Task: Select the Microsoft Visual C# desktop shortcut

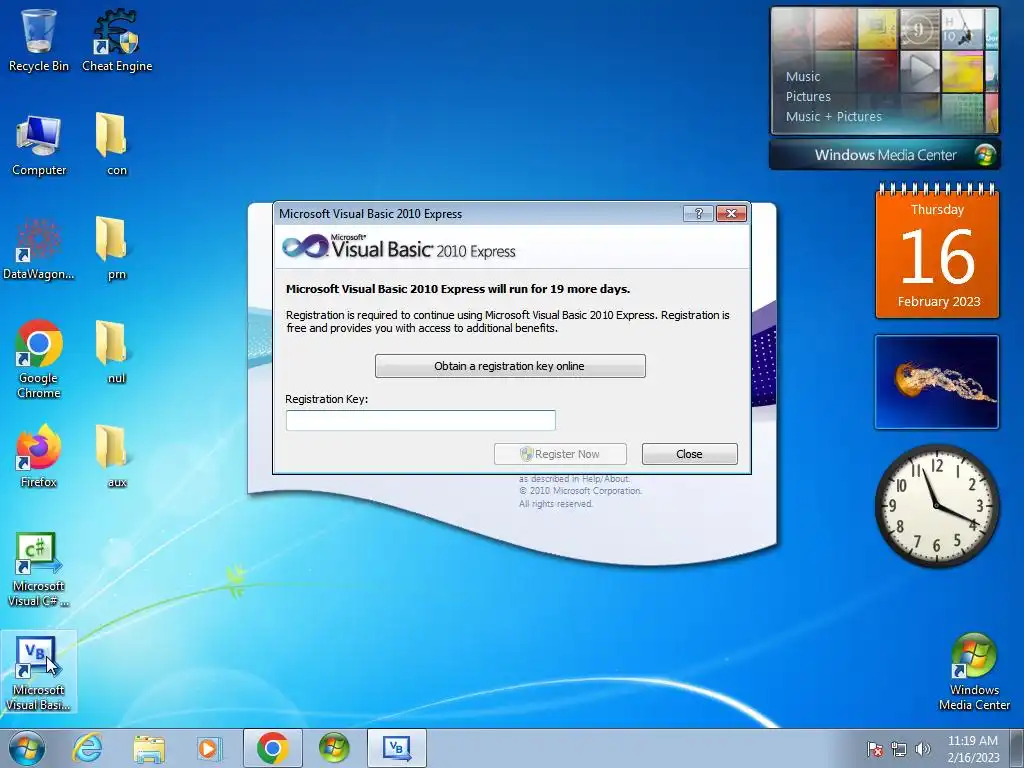Action: click(x=39, y=569)
